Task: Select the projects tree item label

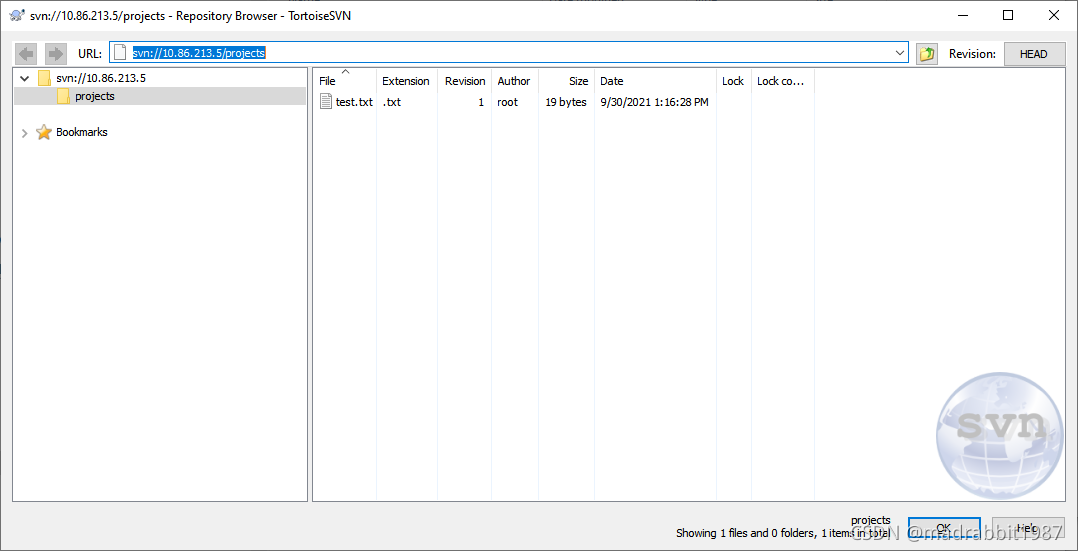Action: point(95,96)
